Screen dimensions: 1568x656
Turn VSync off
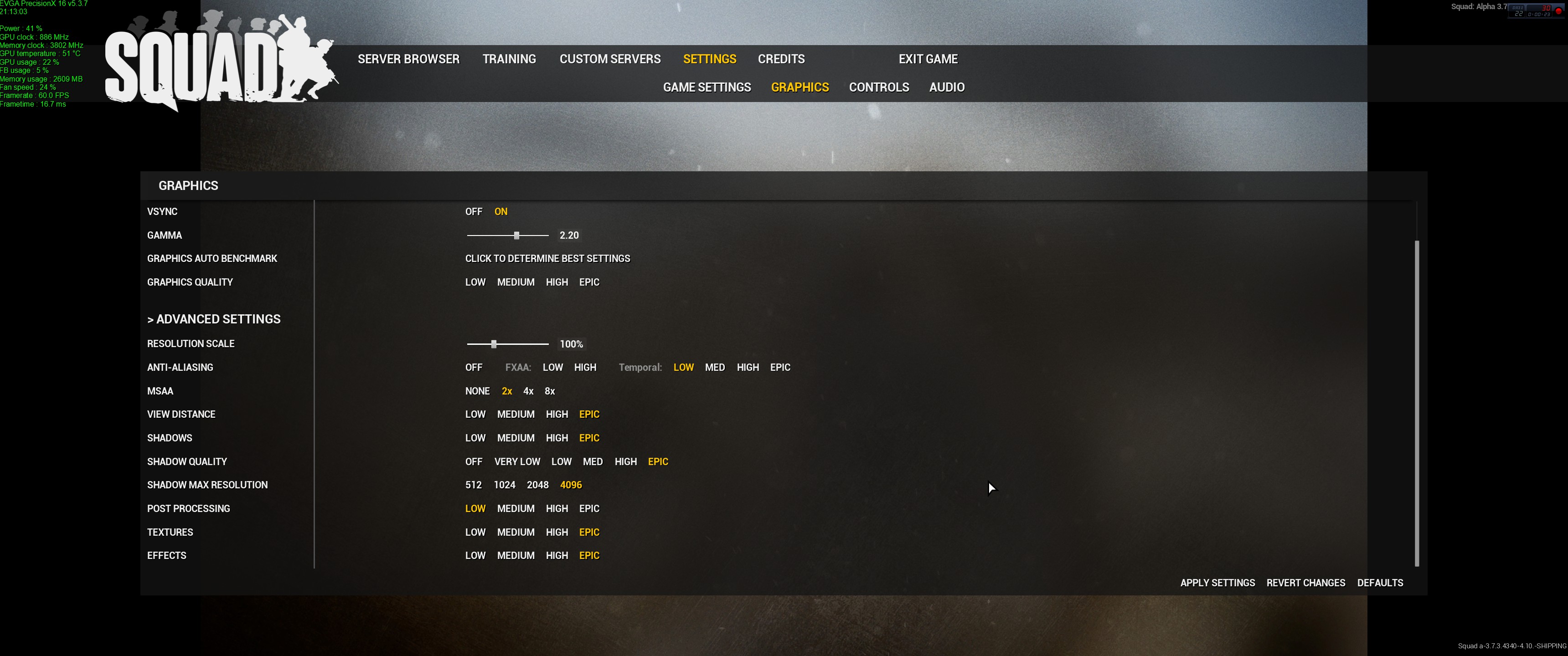[473, 211]
